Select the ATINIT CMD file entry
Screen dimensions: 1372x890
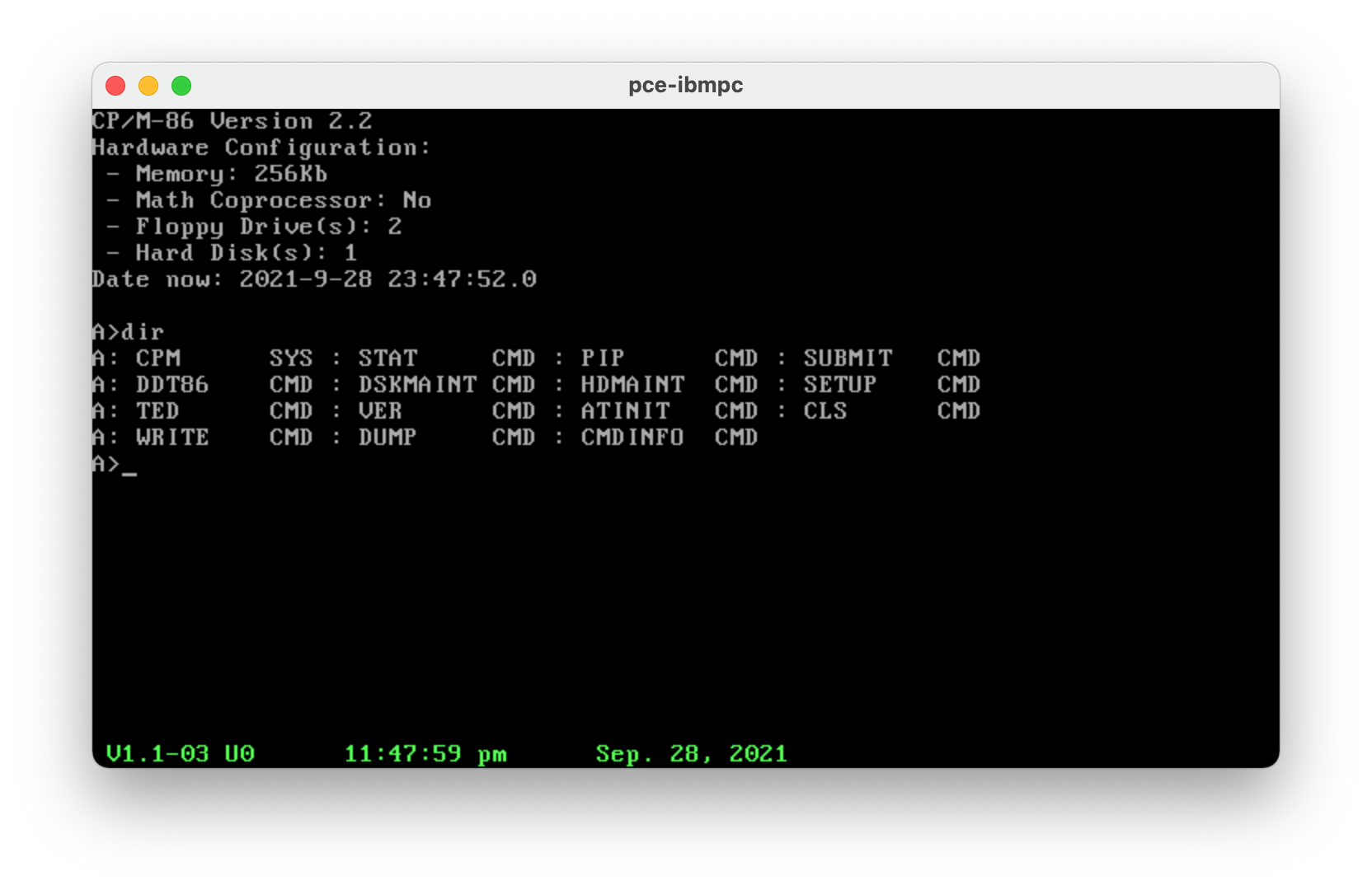tap(624, 411)
